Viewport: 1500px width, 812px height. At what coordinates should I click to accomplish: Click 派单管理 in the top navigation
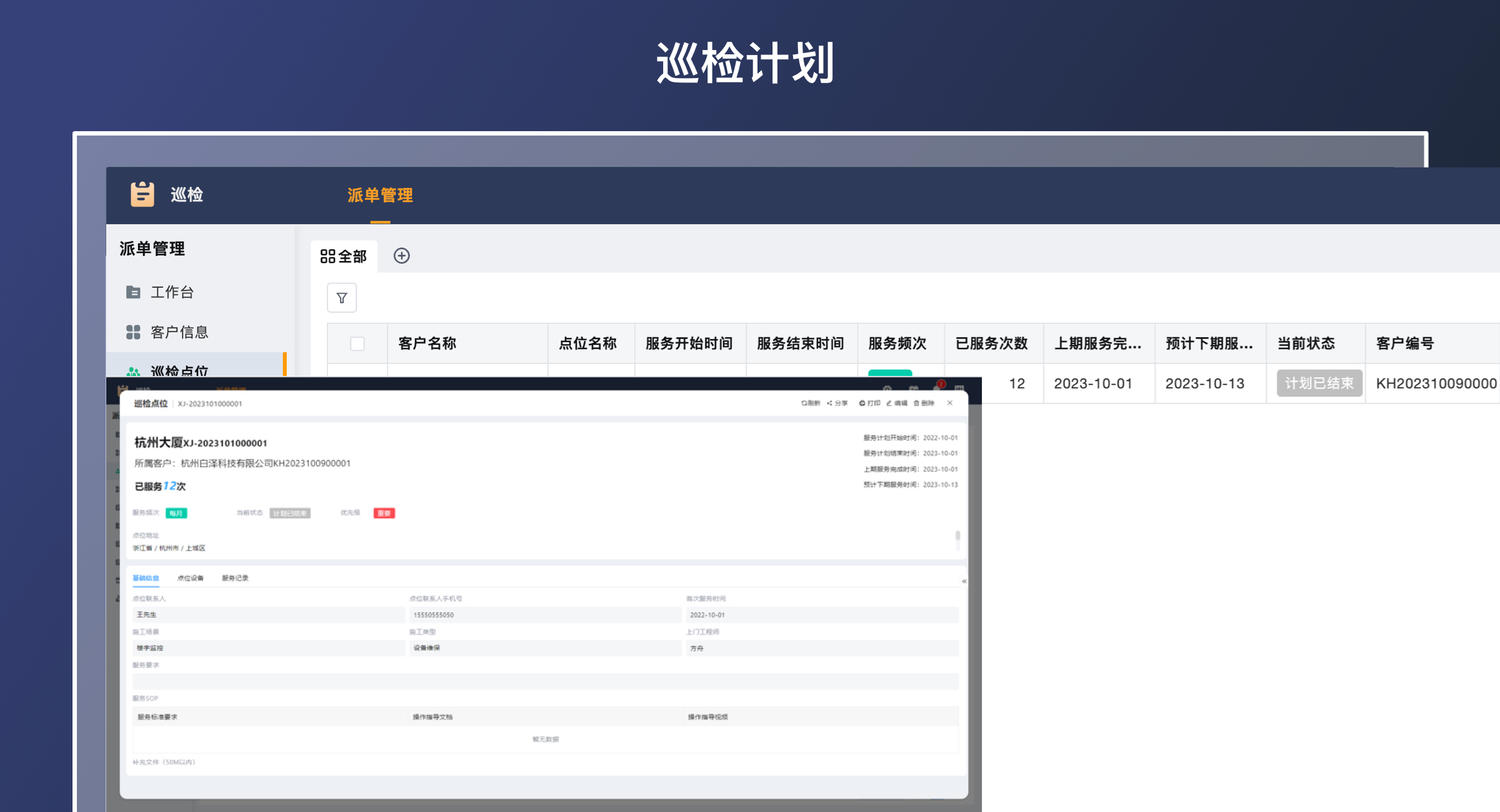tap(381, 196)
